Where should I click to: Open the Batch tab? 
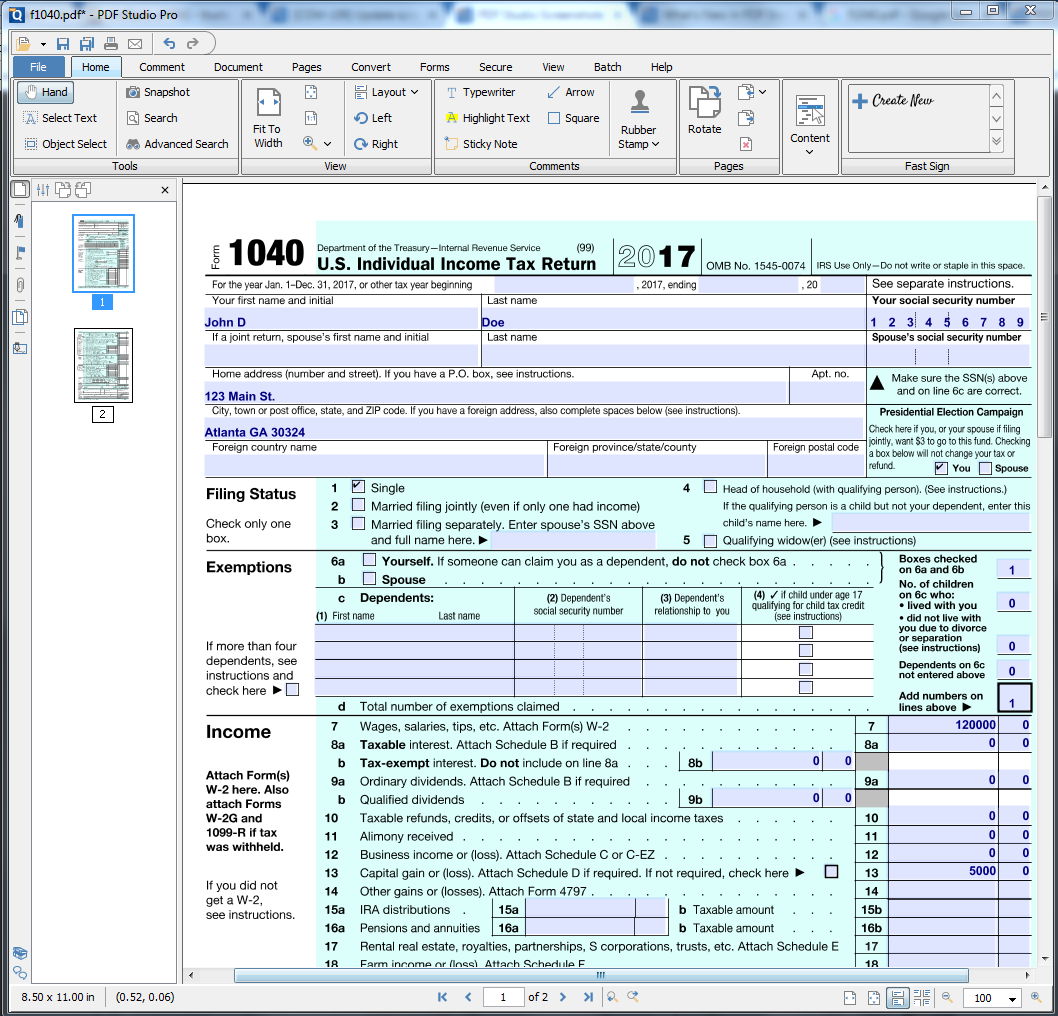607,67
